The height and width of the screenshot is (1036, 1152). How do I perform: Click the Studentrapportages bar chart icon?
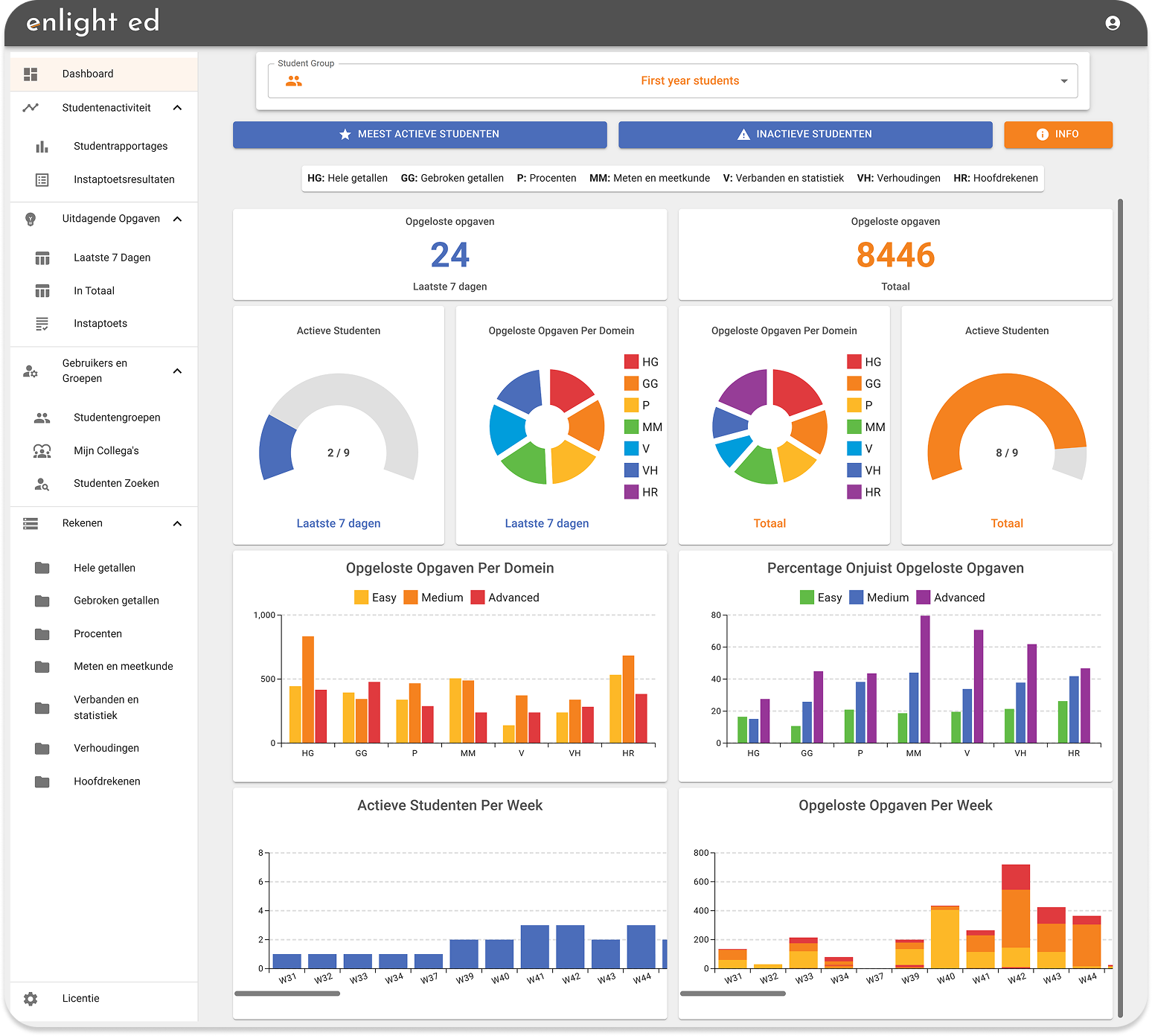(42, 147)
